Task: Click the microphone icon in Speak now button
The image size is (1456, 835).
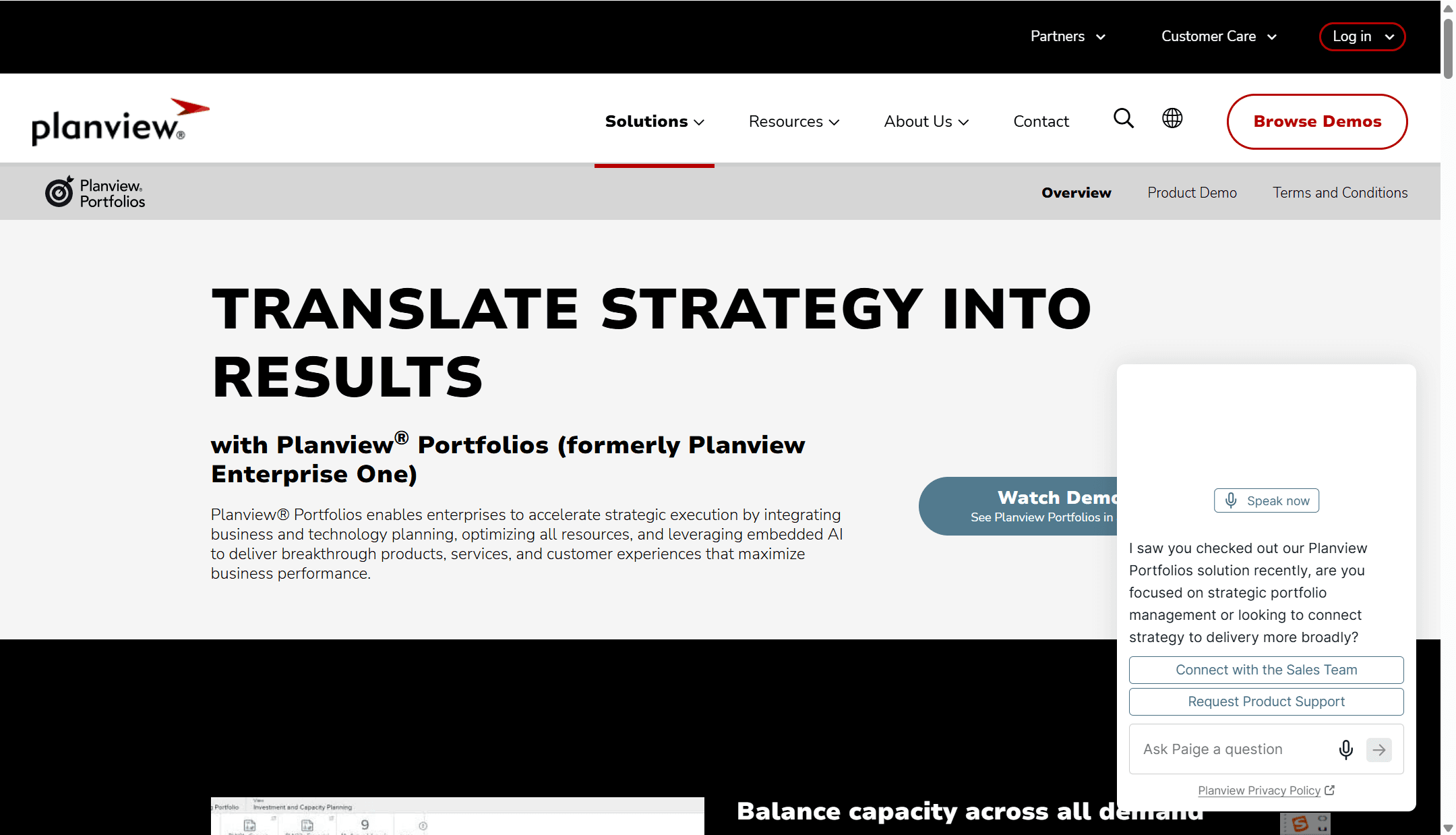Action: 1231,500
